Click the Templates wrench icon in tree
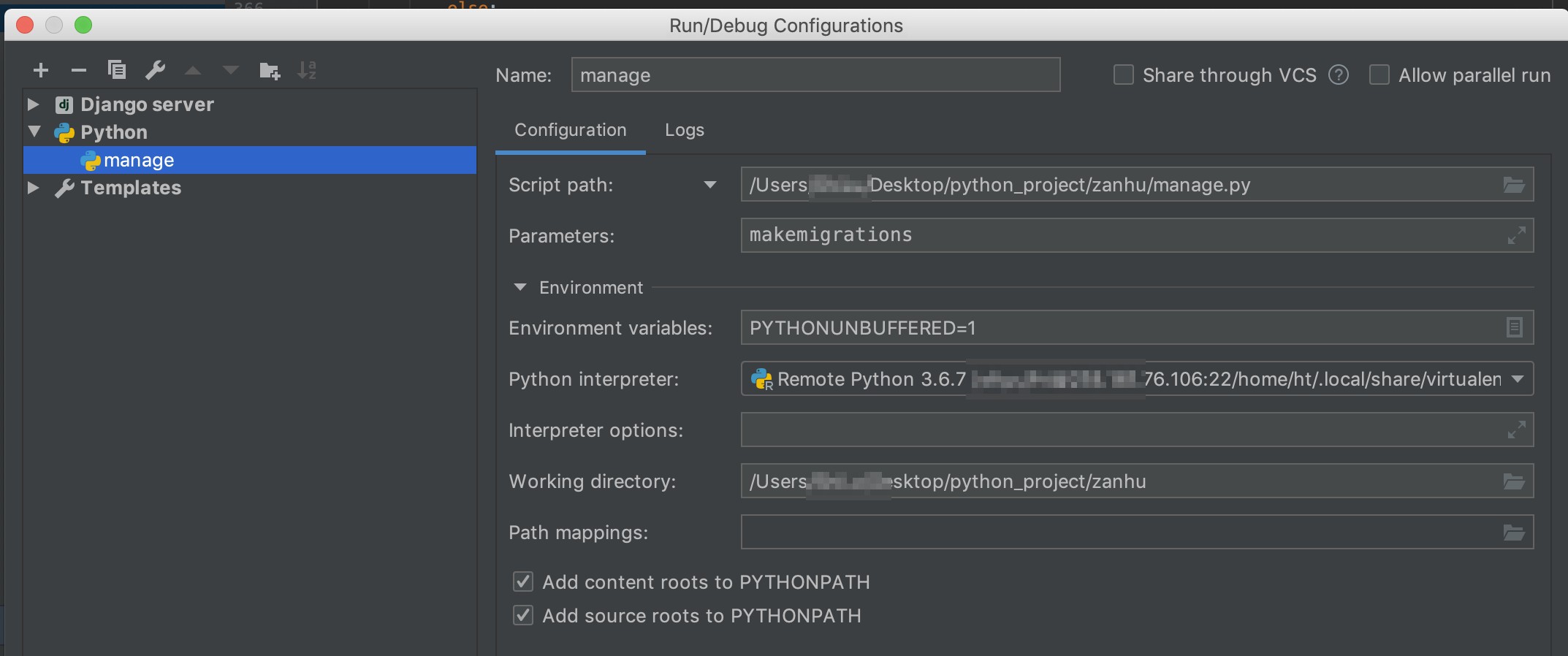This screenshot has width=1568, height=656. 64,188
